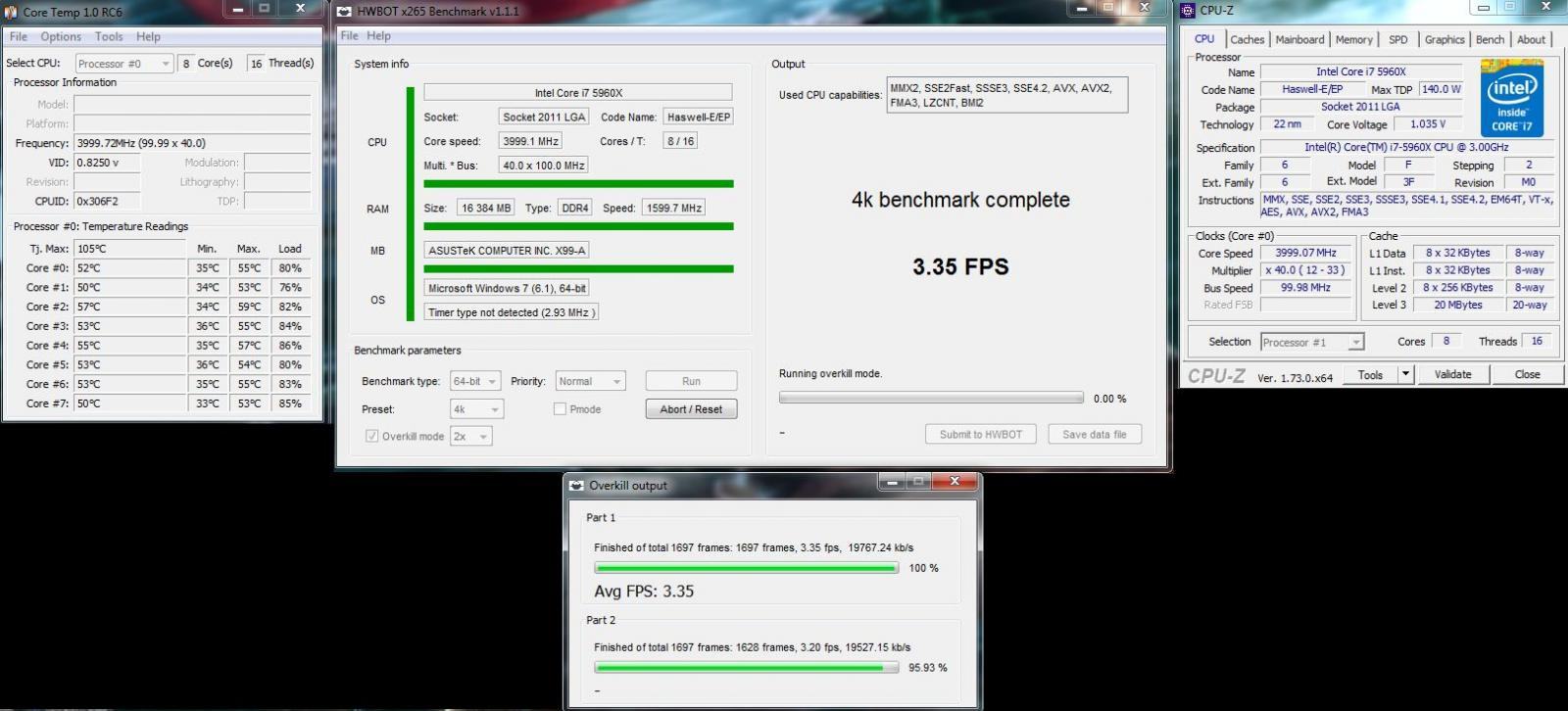This screenshot has width=1568, height=711.
Task: Click the Core #4 load value 86%
Action: coord(290,346)
